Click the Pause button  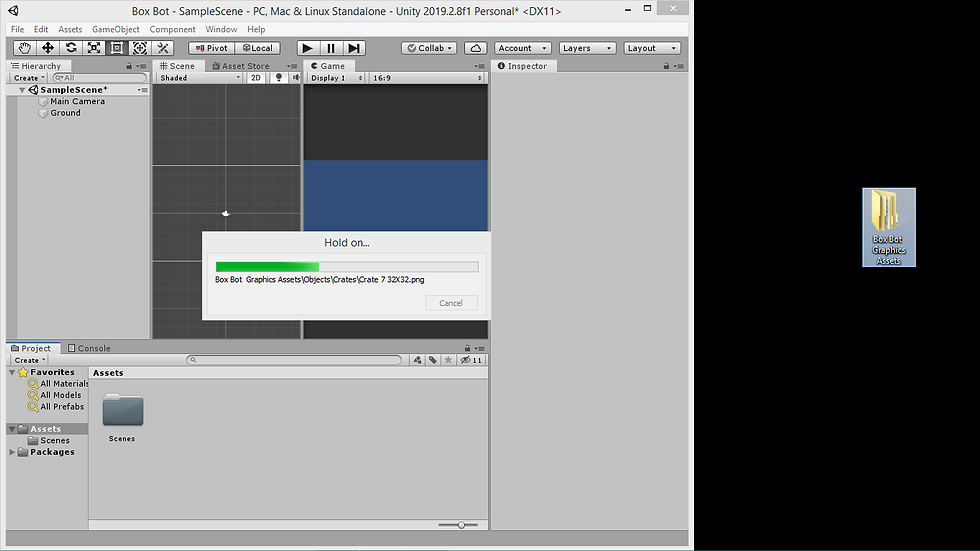331,48
